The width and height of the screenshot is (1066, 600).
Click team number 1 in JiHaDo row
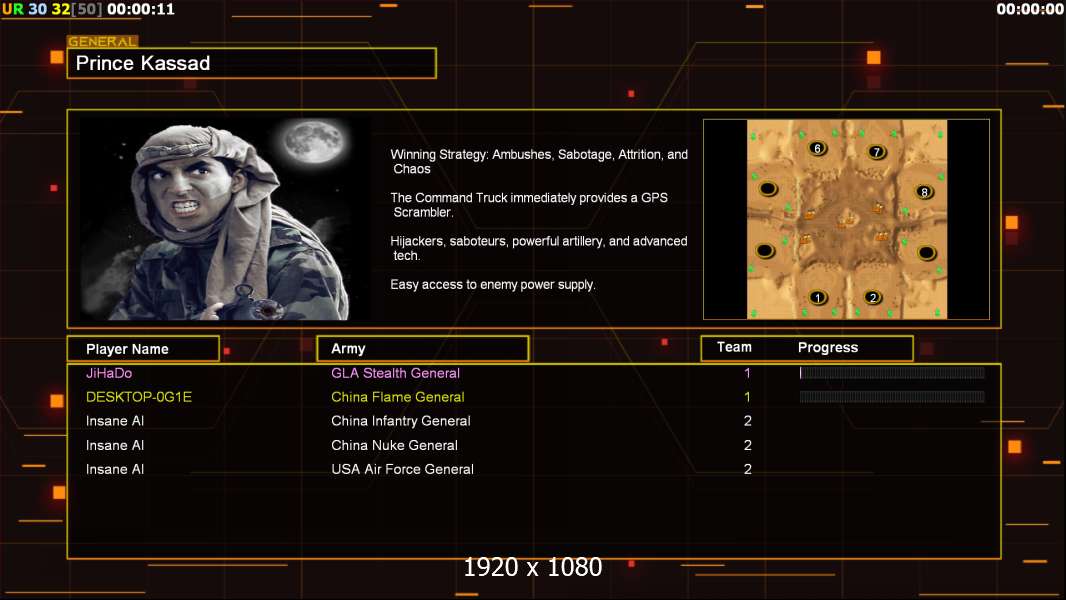(747, 373)
